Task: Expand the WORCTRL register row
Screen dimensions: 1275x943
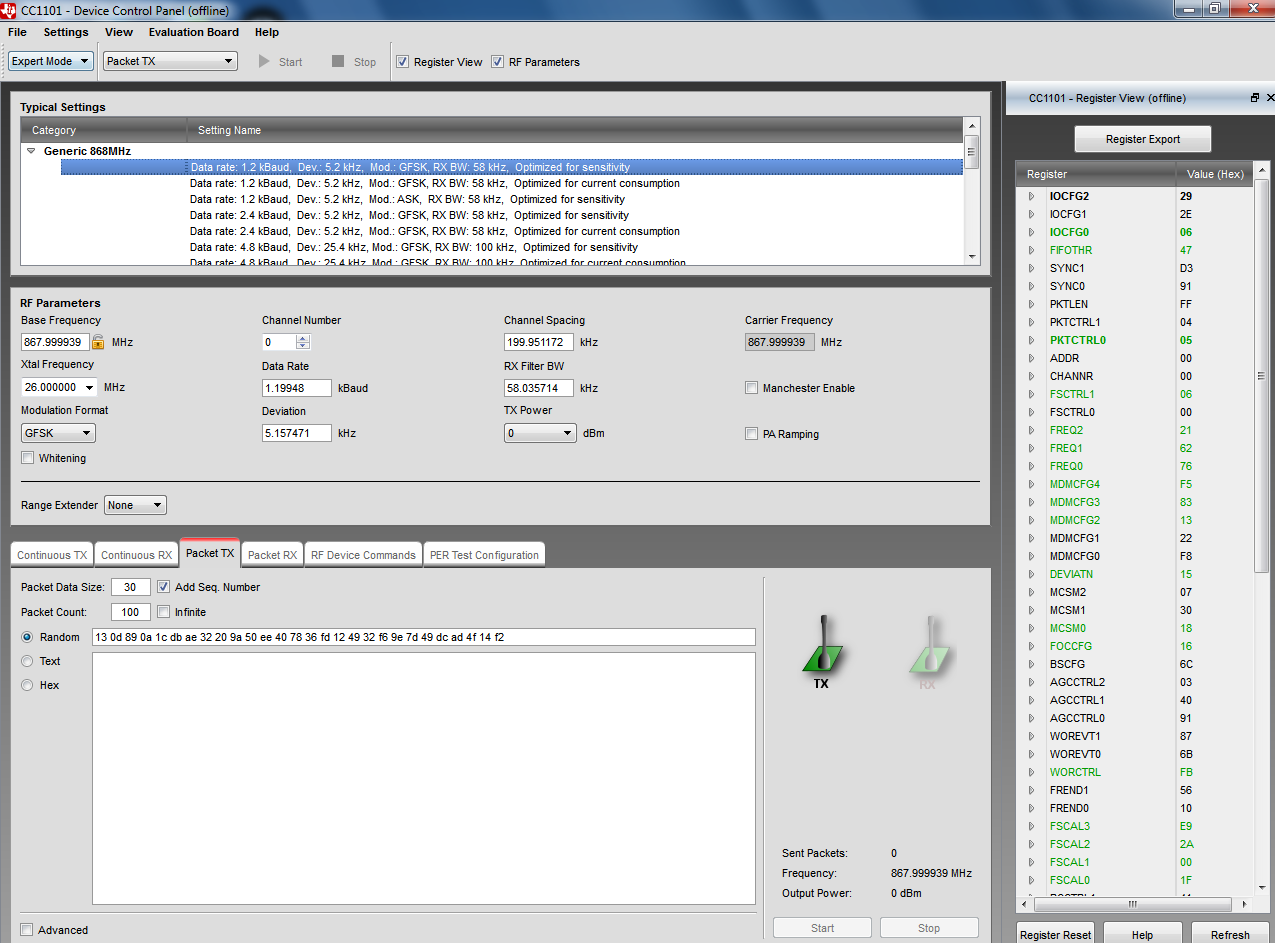Action: [x=1031, y=772]
